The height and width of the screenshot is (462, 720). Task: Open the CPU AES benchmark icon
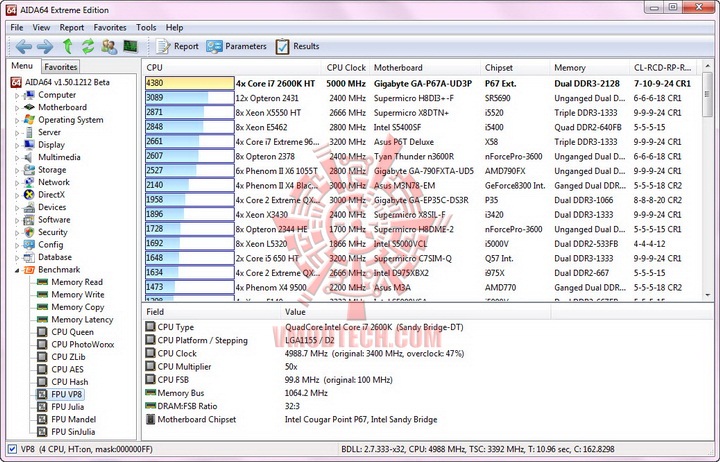click(42, 369)
